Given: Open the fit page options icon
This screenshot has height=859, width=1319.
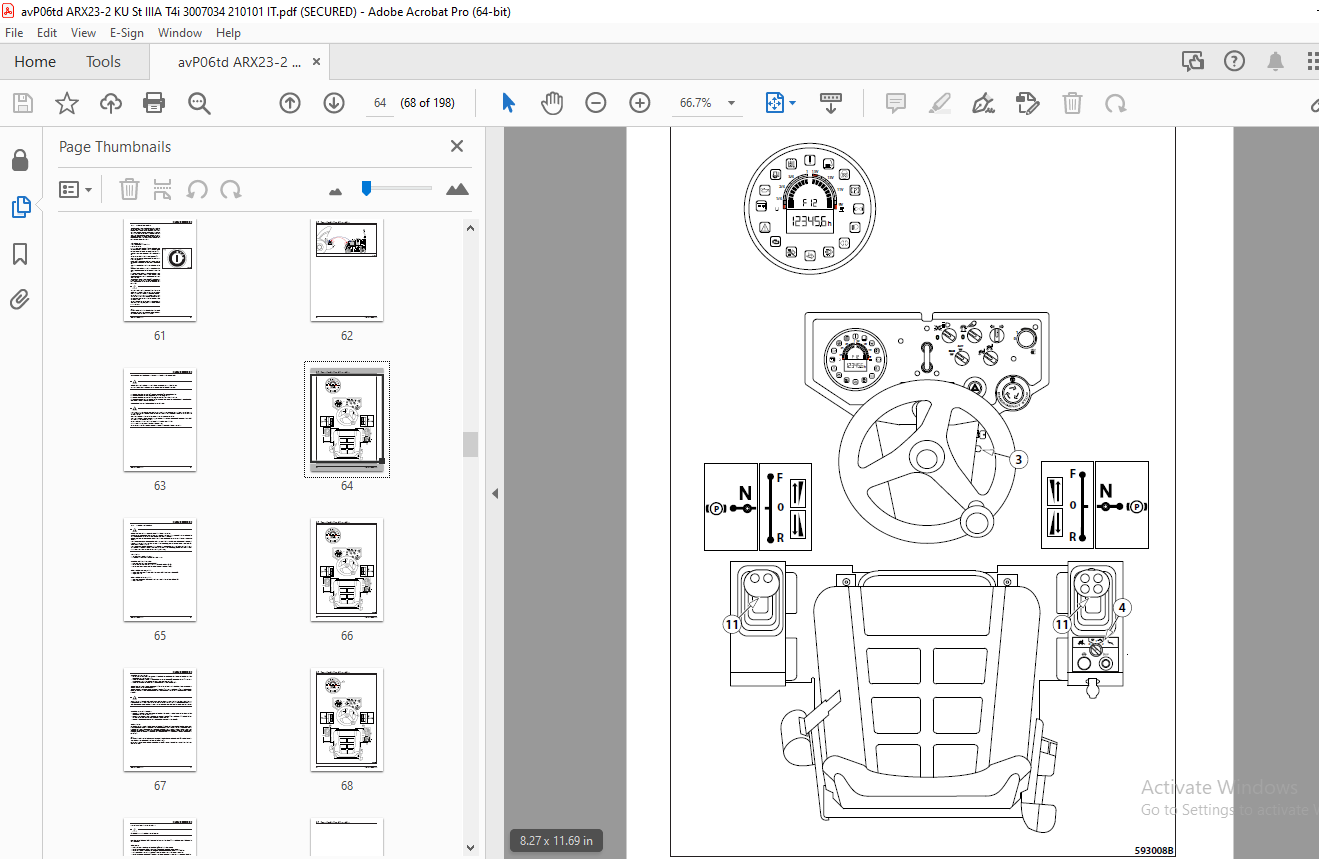Looking at the screenshot, I should click(x=775, y=103).
